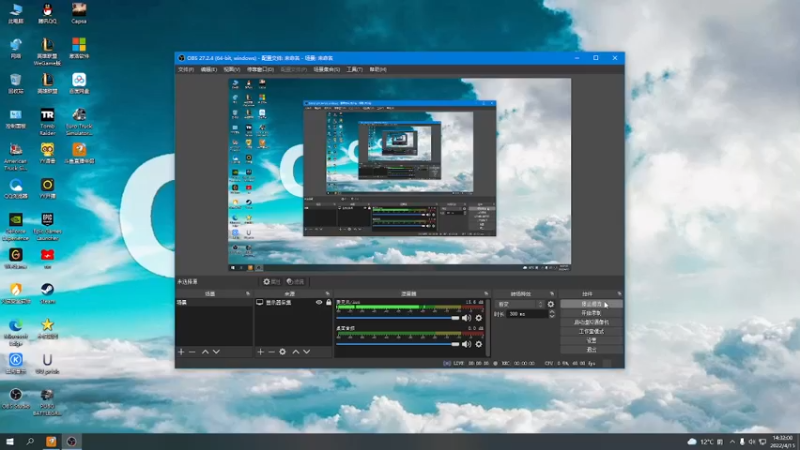Viewport: 800px width, 450px height.
Task: Move scene down in Scenes panel
Action: coord(216,352)
